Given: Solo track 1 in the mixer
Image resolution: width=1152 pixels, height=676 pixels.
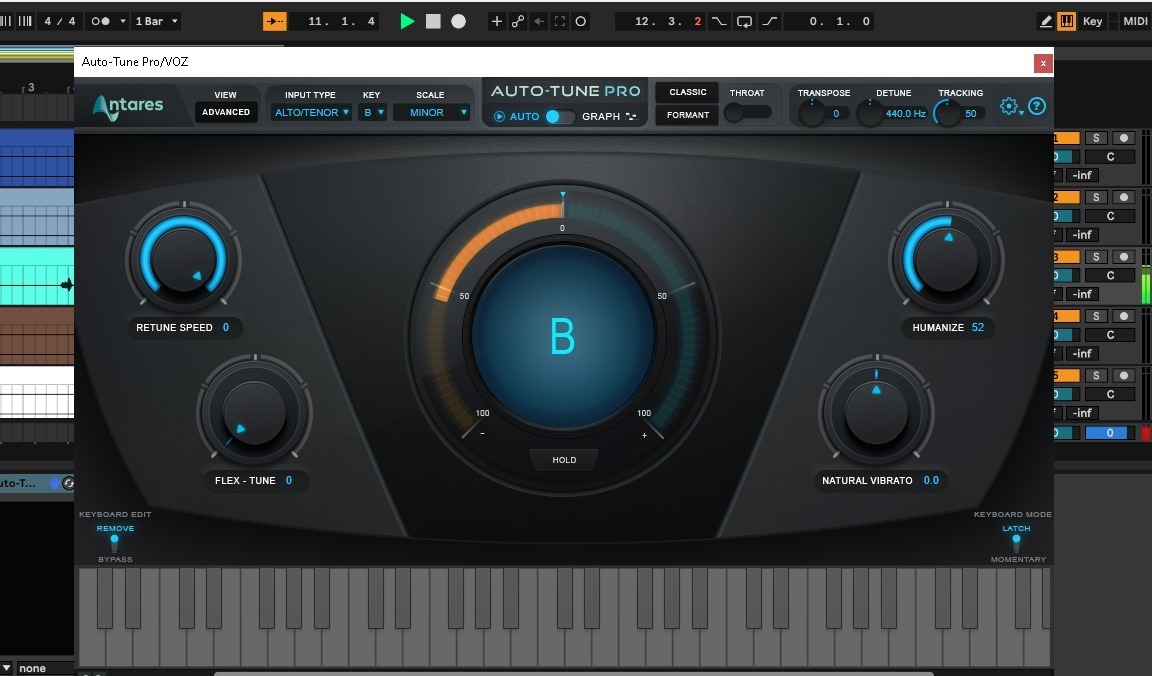Looking at the screenshot, I should coord(1096,138).
